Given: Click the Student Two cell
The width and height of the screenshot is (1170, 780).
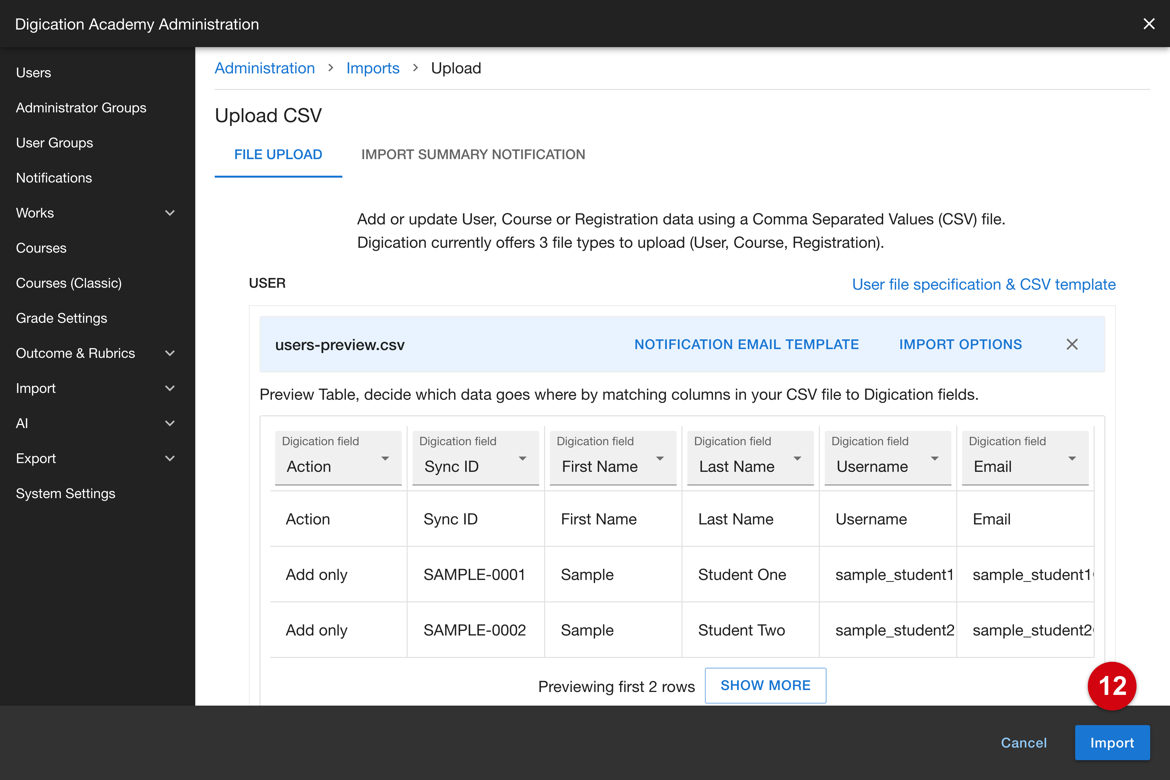Looking at the screenshot, I should pos(750,630).
